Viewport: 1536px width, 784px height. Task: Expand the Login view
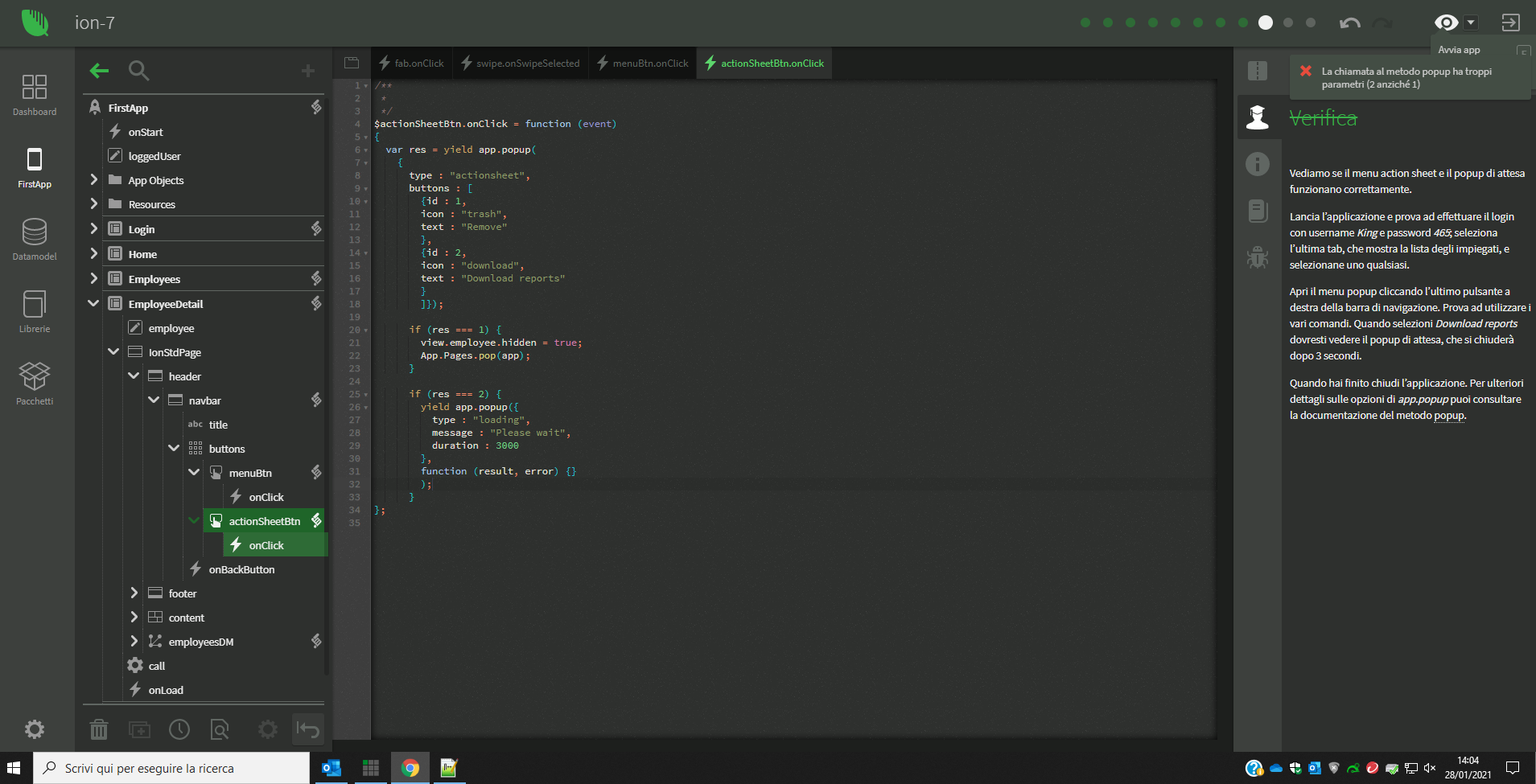pyautogui.click(x=93, y=228)
